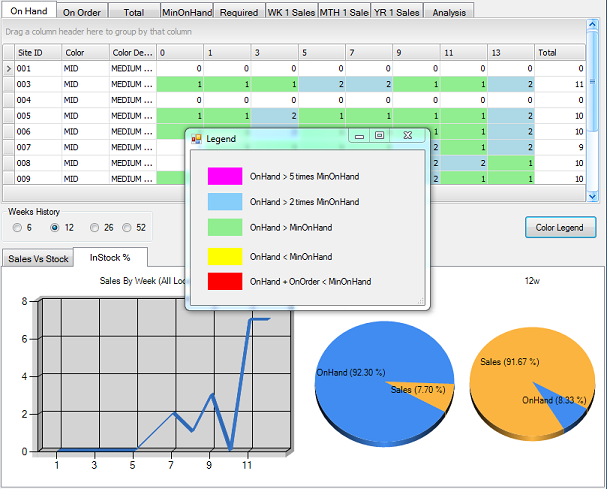Select Site ID cell 007
The height and width of the screenshot is (489, 607).
(x=38, y=147)
